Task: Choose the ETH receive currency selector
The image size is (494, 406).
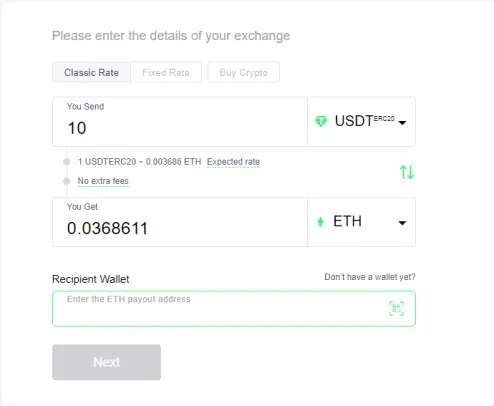Action: pos(361,222)
